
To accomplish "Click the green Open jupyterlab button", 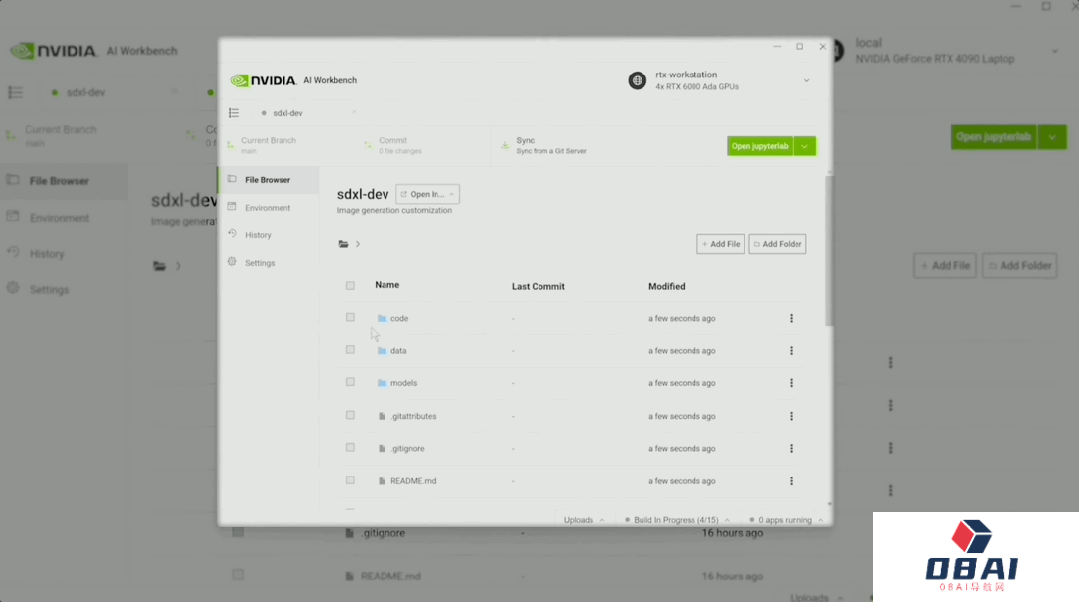I will [x=760, y=146].
